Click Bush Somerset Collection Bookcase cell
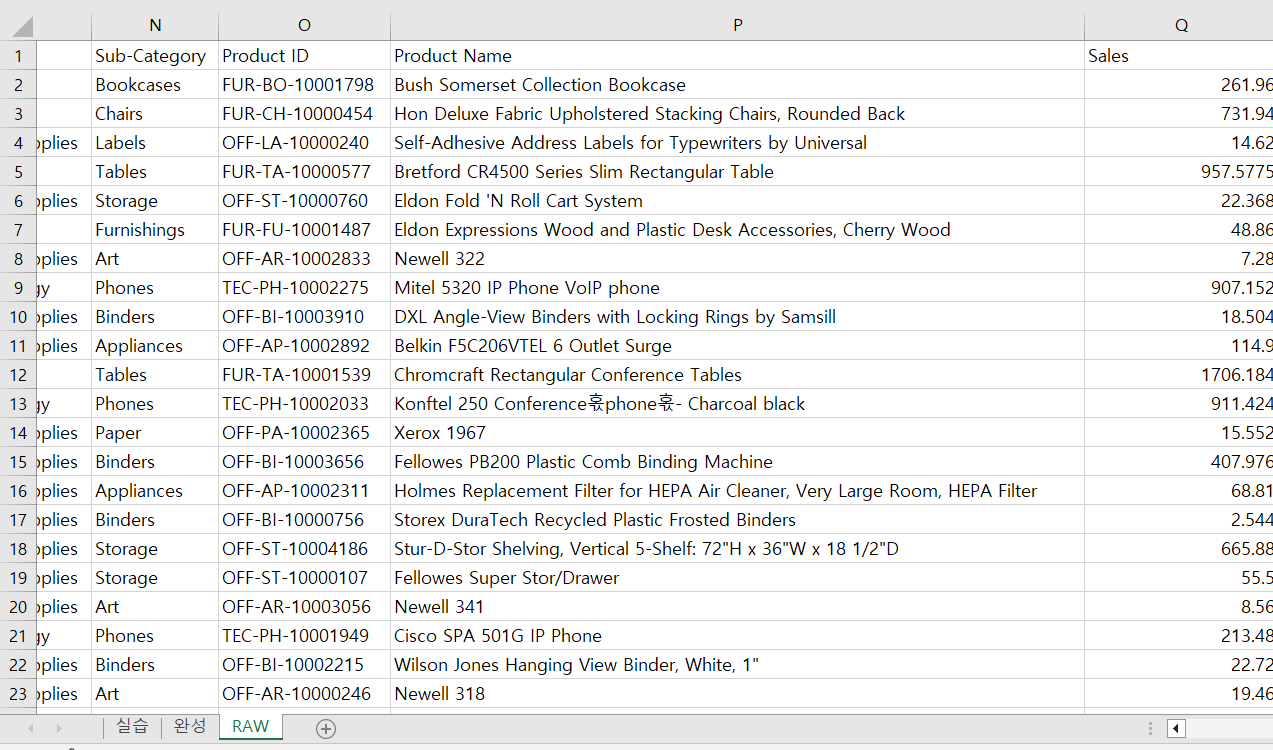This screenshot has height=750, width=1273. click(738, 85)
